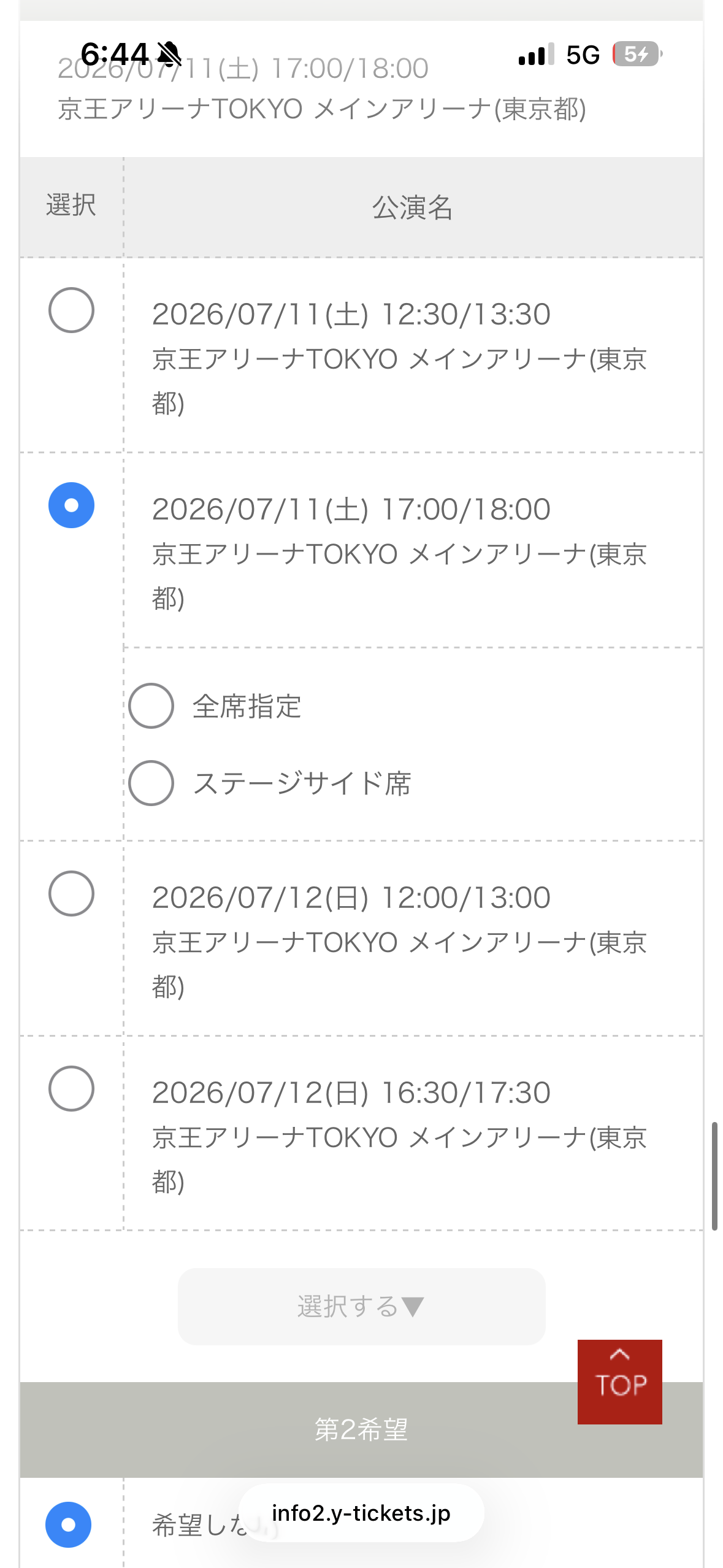Tap the 公演名 column header
The height and width of the screenshot is (1568, 723).
click(413, 207)
